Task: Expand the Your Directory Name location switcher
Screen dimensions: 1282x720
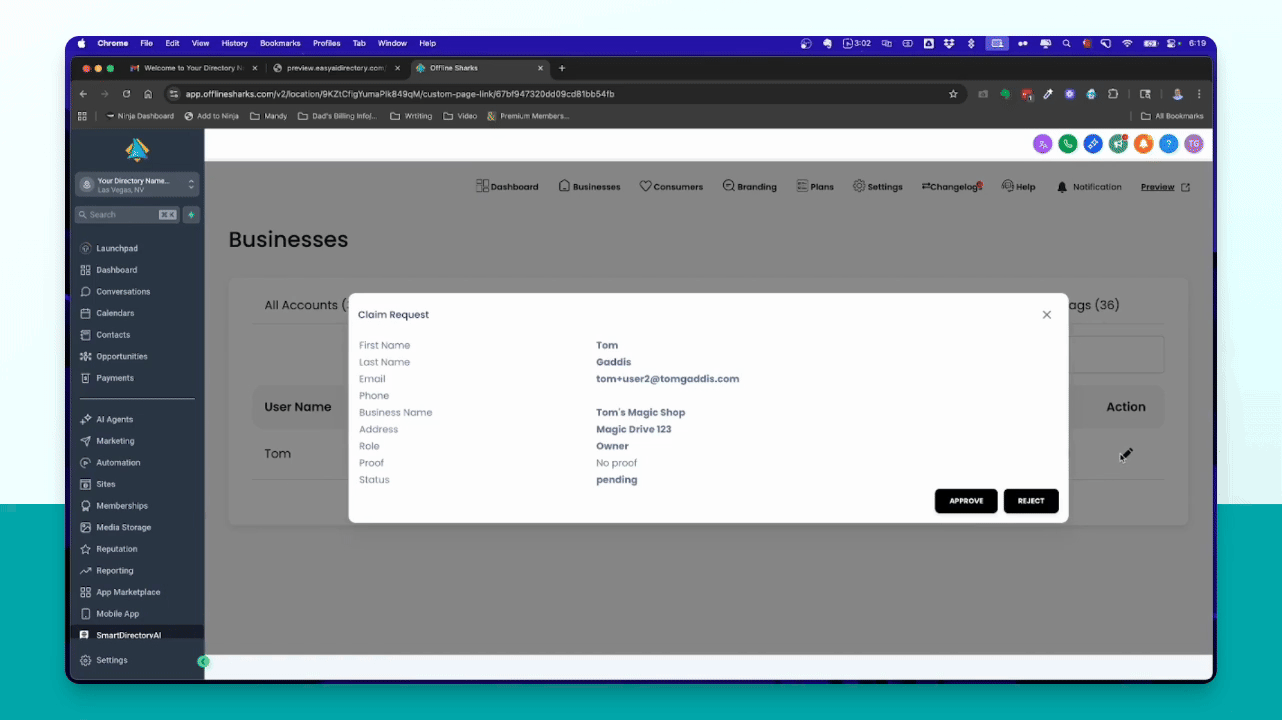Action: pyautogui.click(x=137, y=185)
